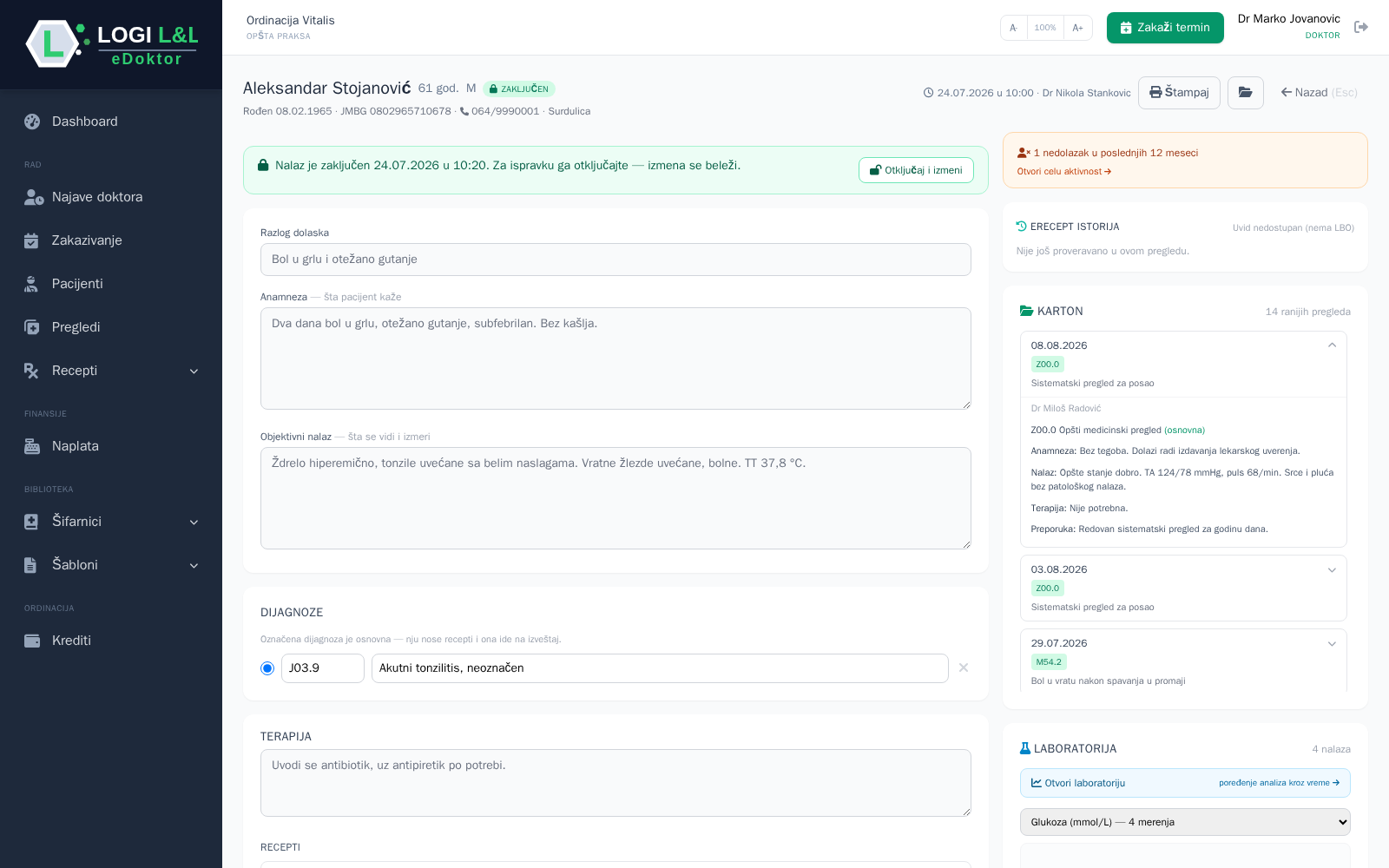Decrease font size with A- button
The image size is (1389, 868).
[x=1013, y=28]
